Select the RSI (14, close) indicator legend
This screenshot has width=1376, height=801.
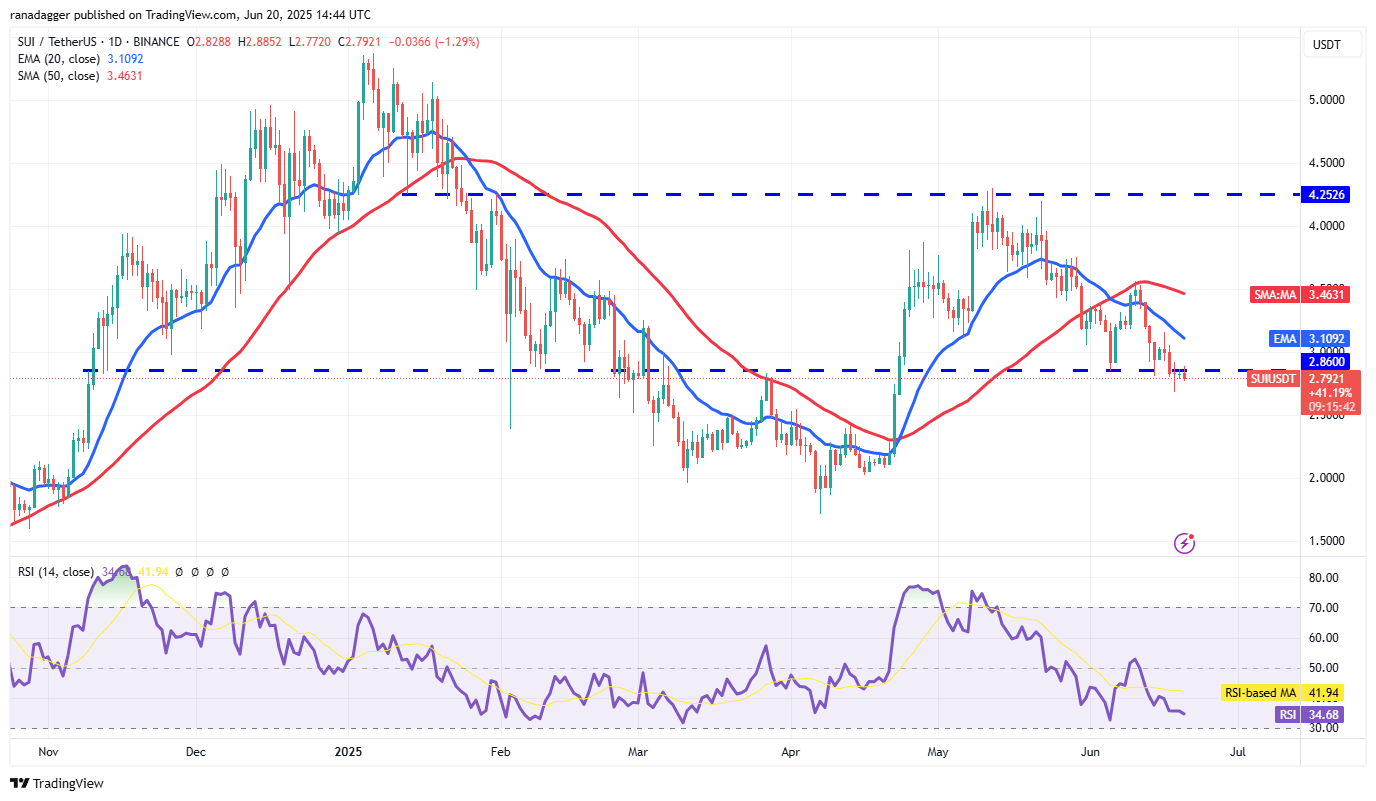pos(55,572)
